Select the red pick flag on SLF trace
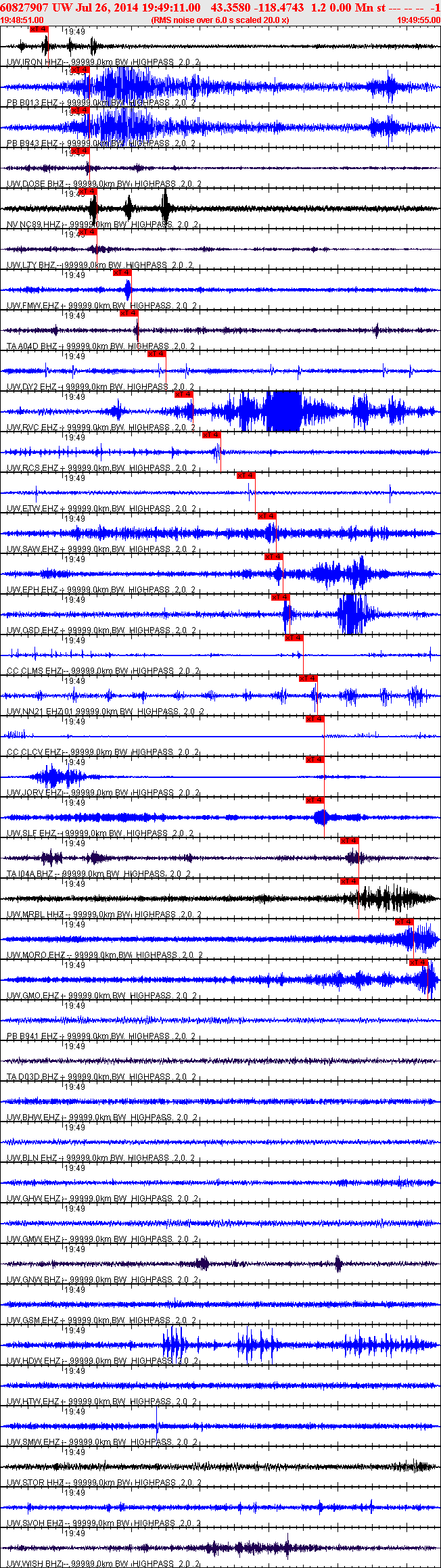This screenshot has height=1568, width=441. pyautogui.click(x=315, y=800)
